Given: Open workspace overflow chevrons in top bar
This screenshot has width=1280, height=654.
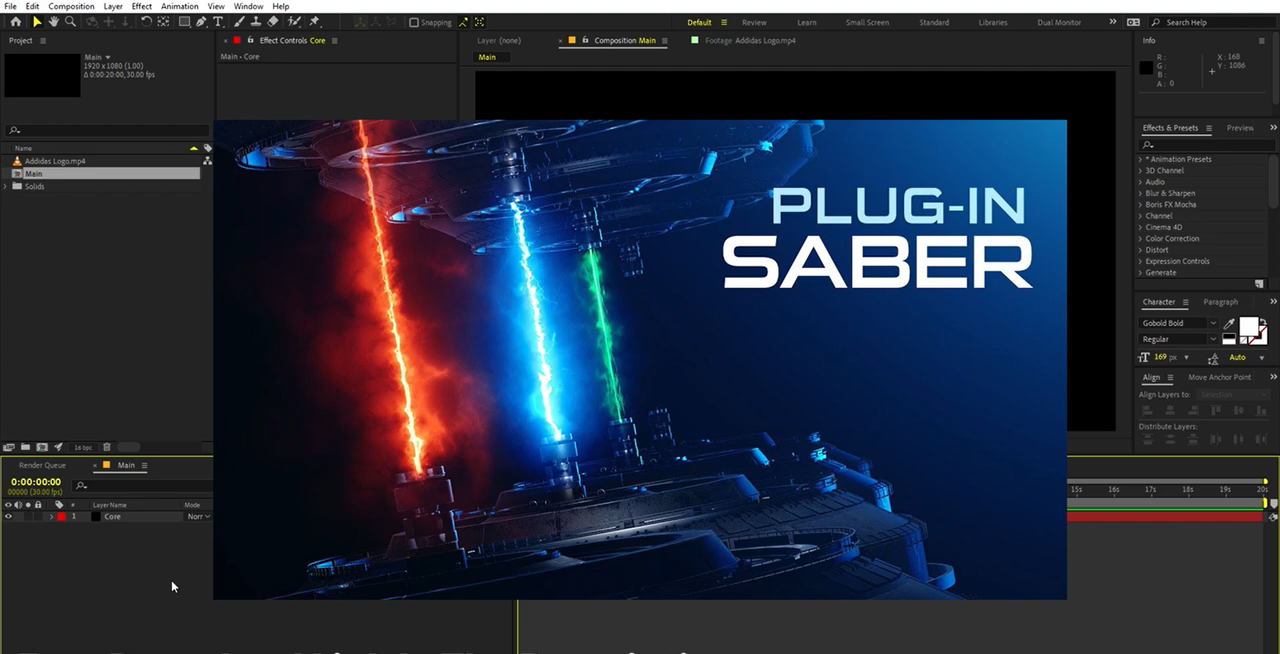Looking at the screenshot, I should pyautogui.click(x=1113, y=22).
